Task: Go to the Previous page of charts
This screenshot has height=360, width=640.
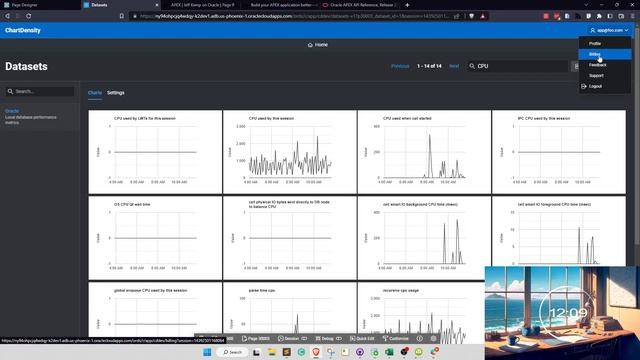Action: tap(400, 66)
